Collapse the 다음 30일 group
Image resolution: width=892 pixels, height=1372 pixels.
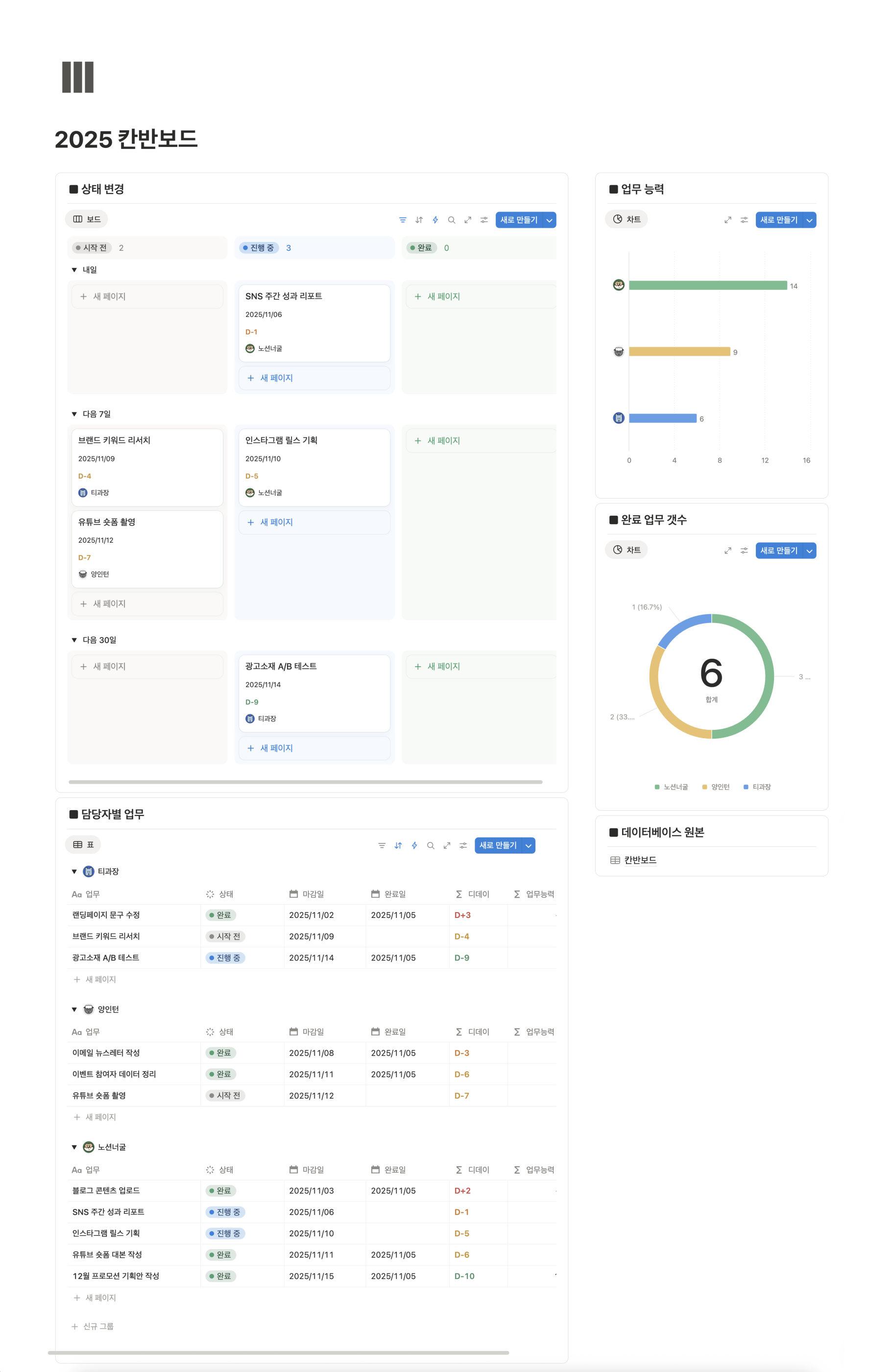click(x=74, y=640)
